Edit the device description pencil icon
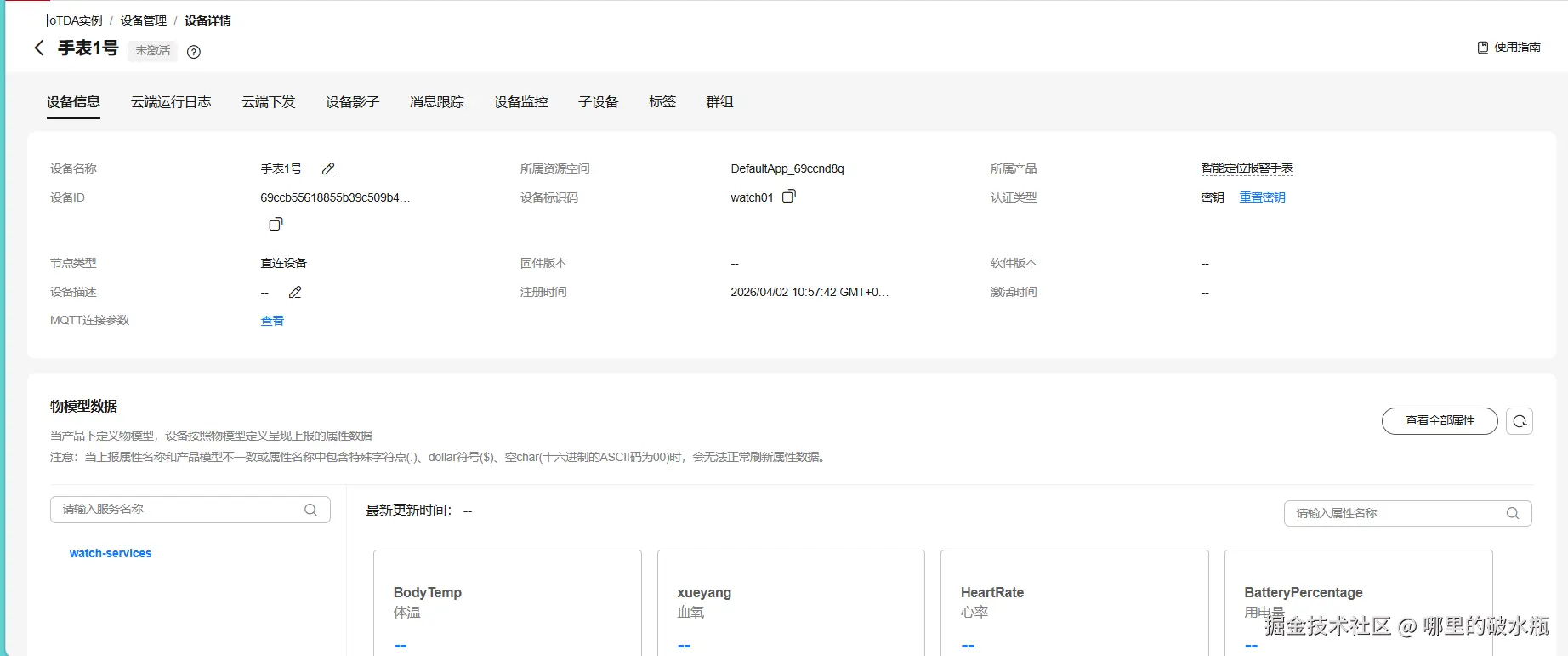The image size is (1568, 656). [295, 293]
